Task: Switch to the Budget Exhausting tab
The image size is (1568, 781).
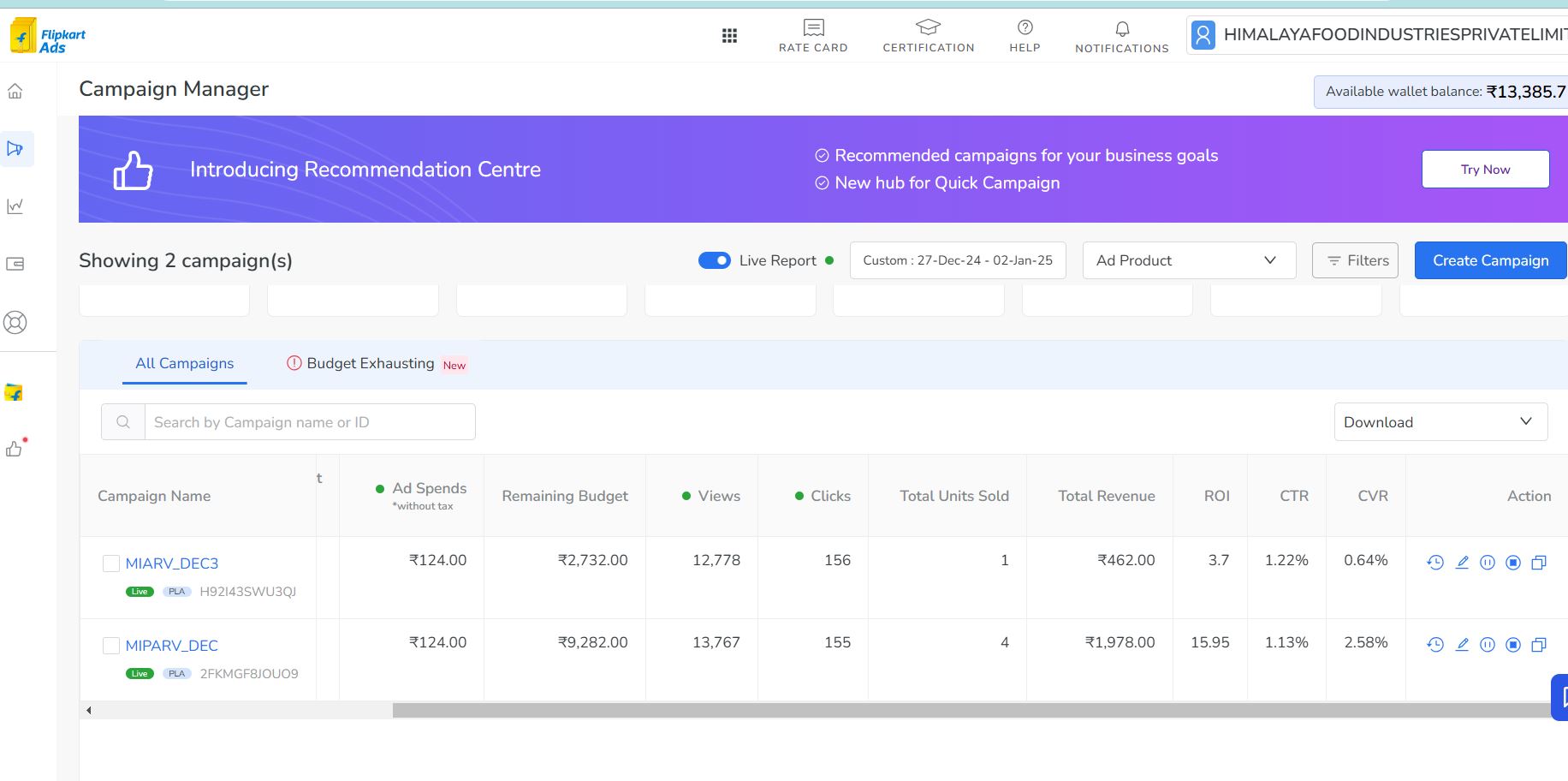Action: click(x=377, y=363)
